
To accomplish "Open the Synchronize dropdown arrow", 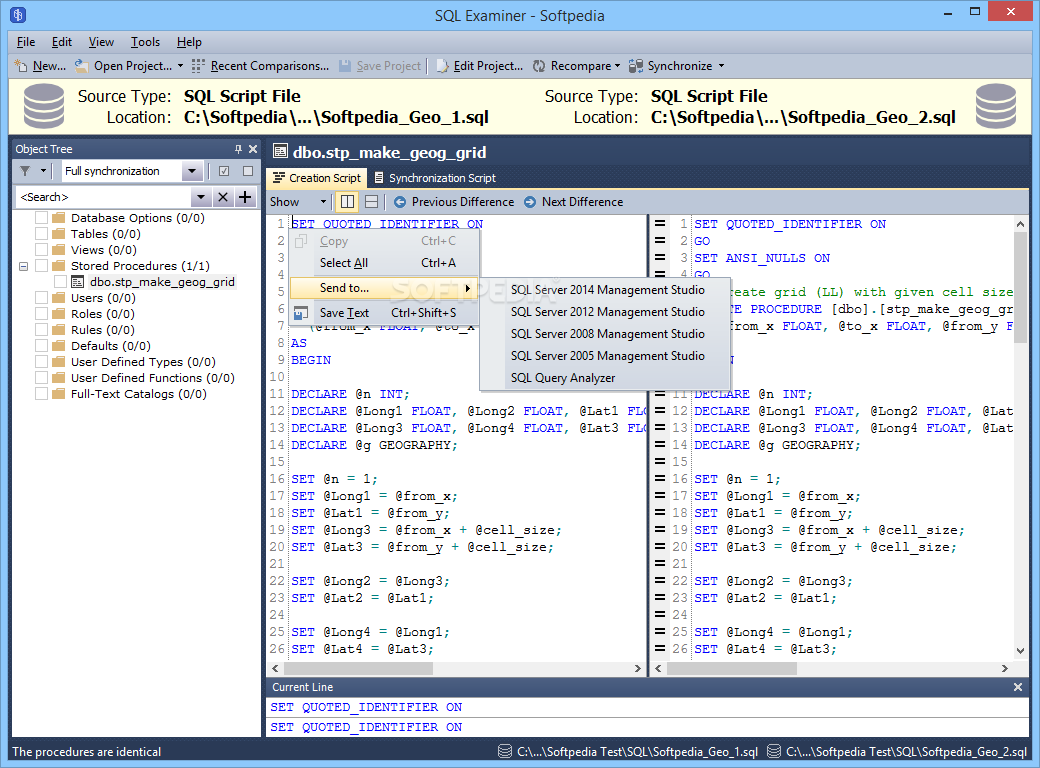I will [721, 66].
